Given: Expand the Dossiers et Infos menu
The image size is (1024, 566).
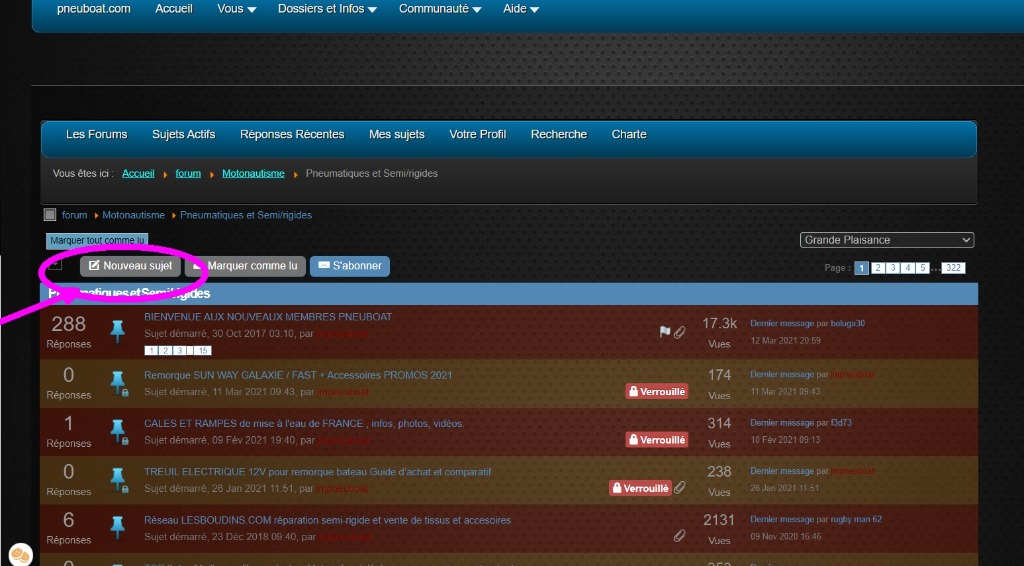Looking at the screenshot, I should pyautogui.click(x=327, y=9).
